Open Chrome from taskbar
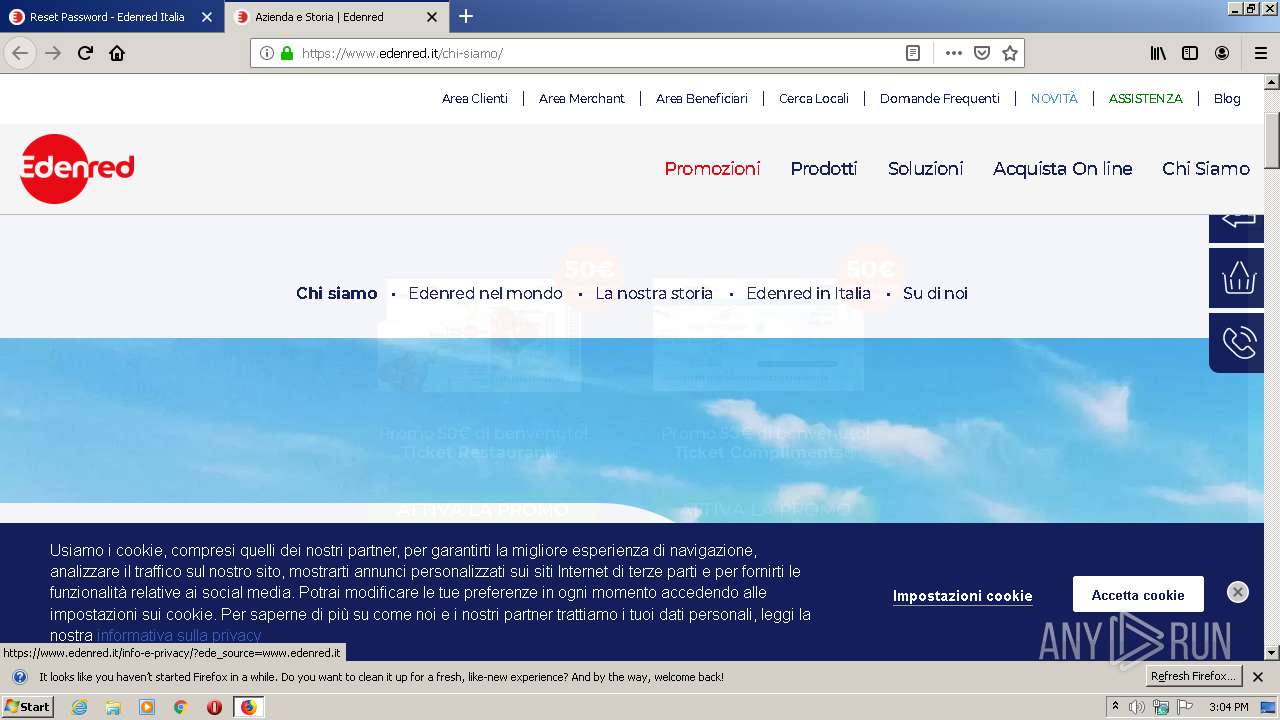 coord(181,707)
